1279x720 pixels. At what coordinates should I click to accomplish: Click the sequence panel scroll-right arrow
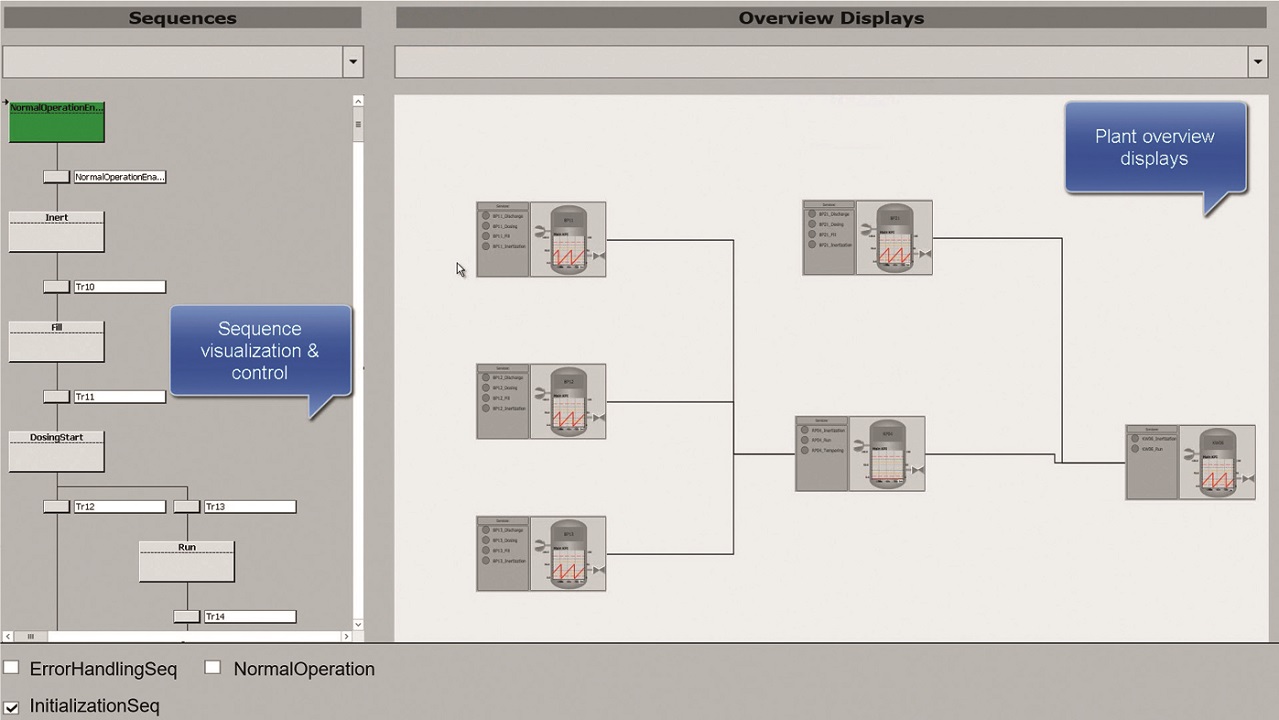point(347,636)
